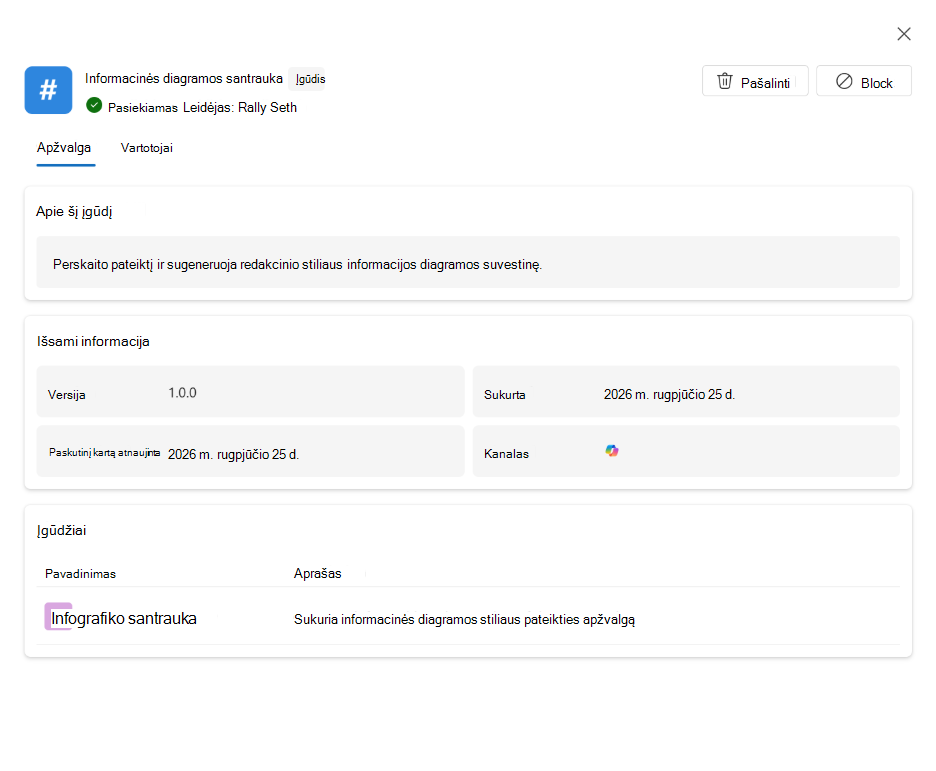Click the description starting with Perskaito pateiktį

pyautogui.click(x=297, y=264)
